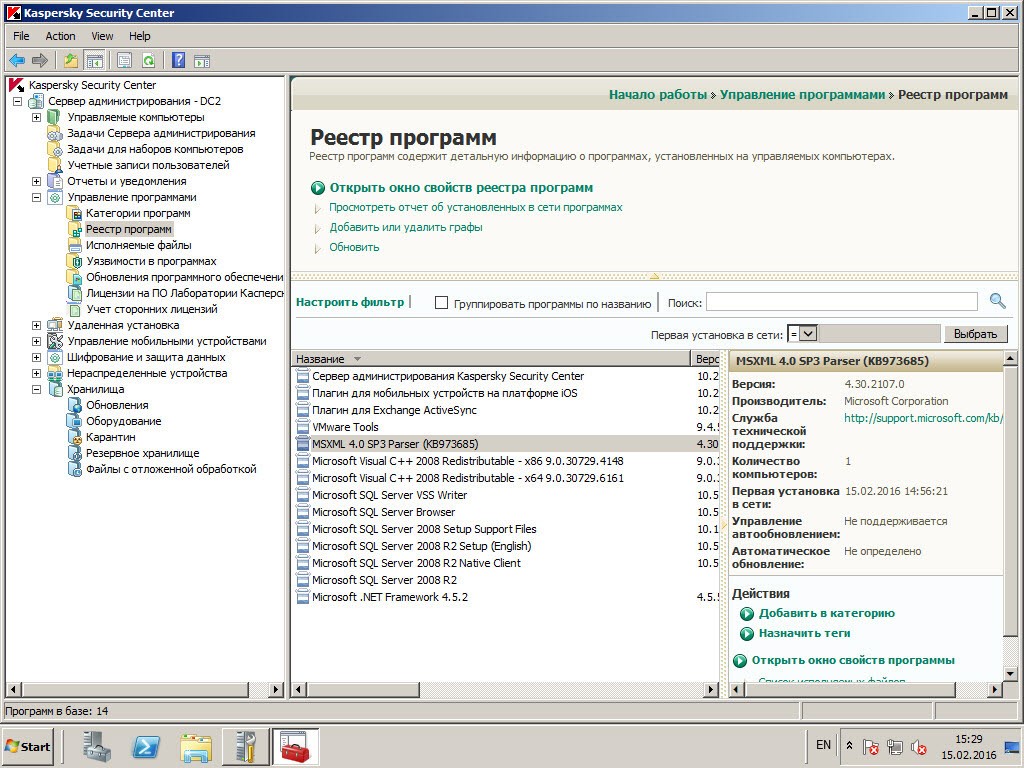Toggle the Show/Hide Console Tree toolbar icon
This screenshot has width=1024, height=768.
pyautogui.click(x=94, y=60)
